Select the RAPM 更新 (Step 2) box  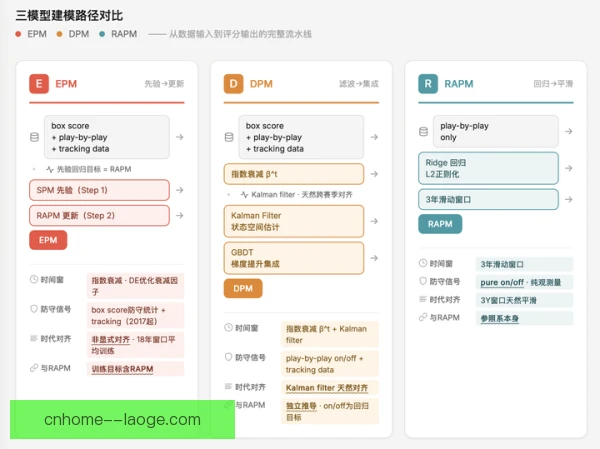(99, 216)
